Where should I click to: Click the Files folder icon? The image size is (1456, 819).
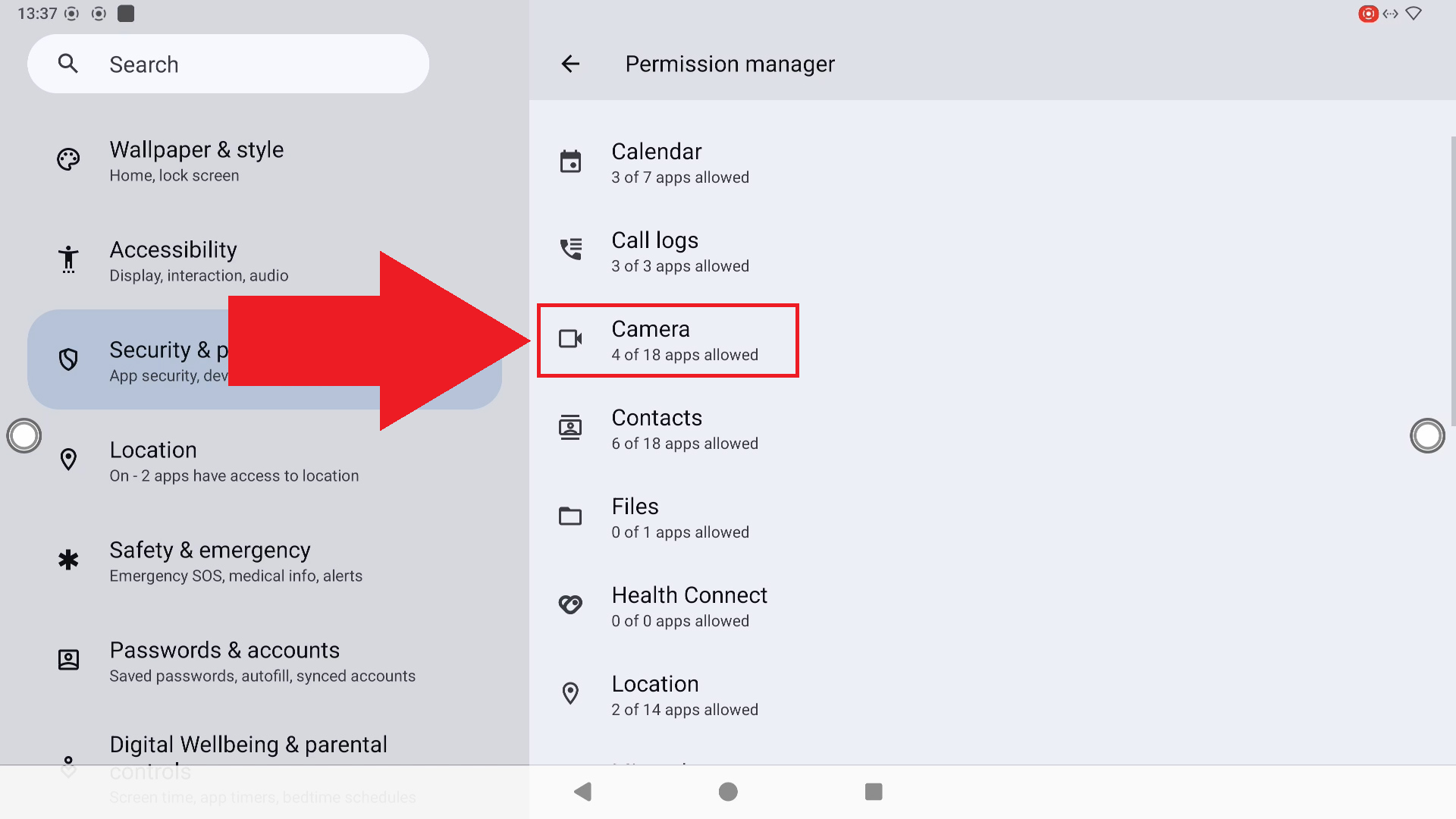570,516
